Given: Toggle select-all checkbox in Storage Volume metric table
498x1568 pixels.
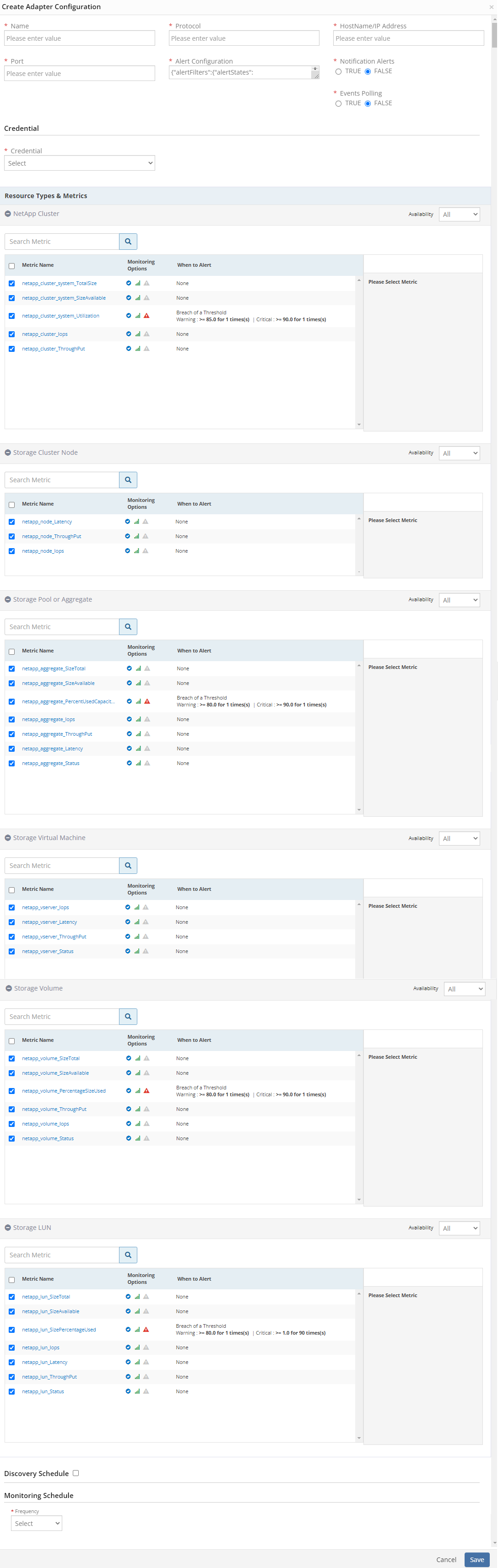Looking at the screenshot, I should click(11, 1041).
